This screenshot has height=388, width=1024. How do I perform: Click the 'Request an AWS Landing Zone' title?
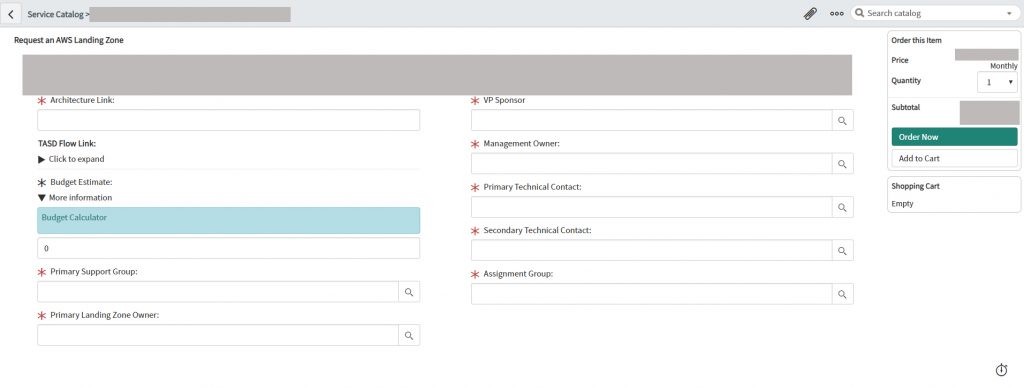69,40
